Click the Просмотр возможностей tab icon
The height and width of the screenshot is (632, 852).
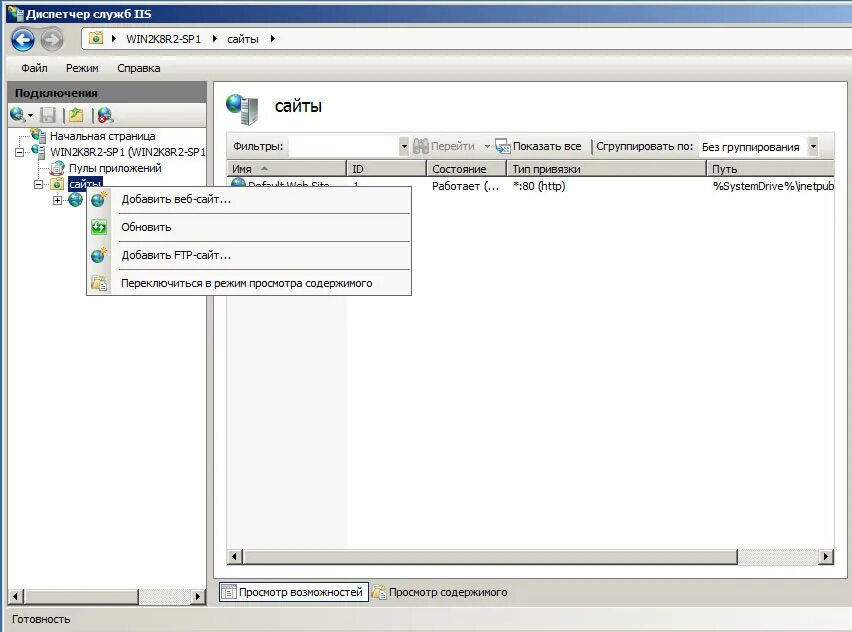[229, 592]
